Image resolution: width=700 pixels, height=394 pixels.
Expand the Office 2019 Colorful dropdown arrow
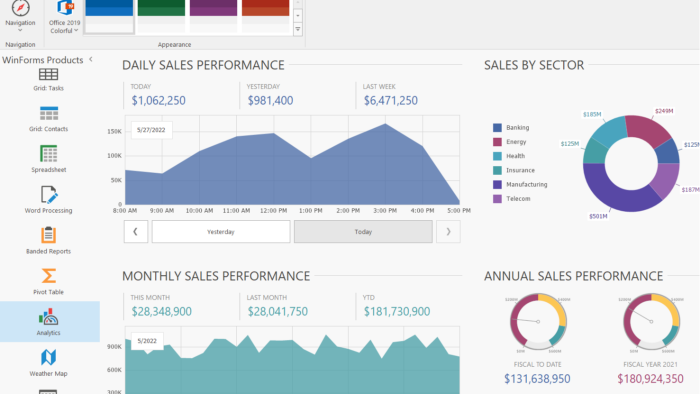coord(76,30)
